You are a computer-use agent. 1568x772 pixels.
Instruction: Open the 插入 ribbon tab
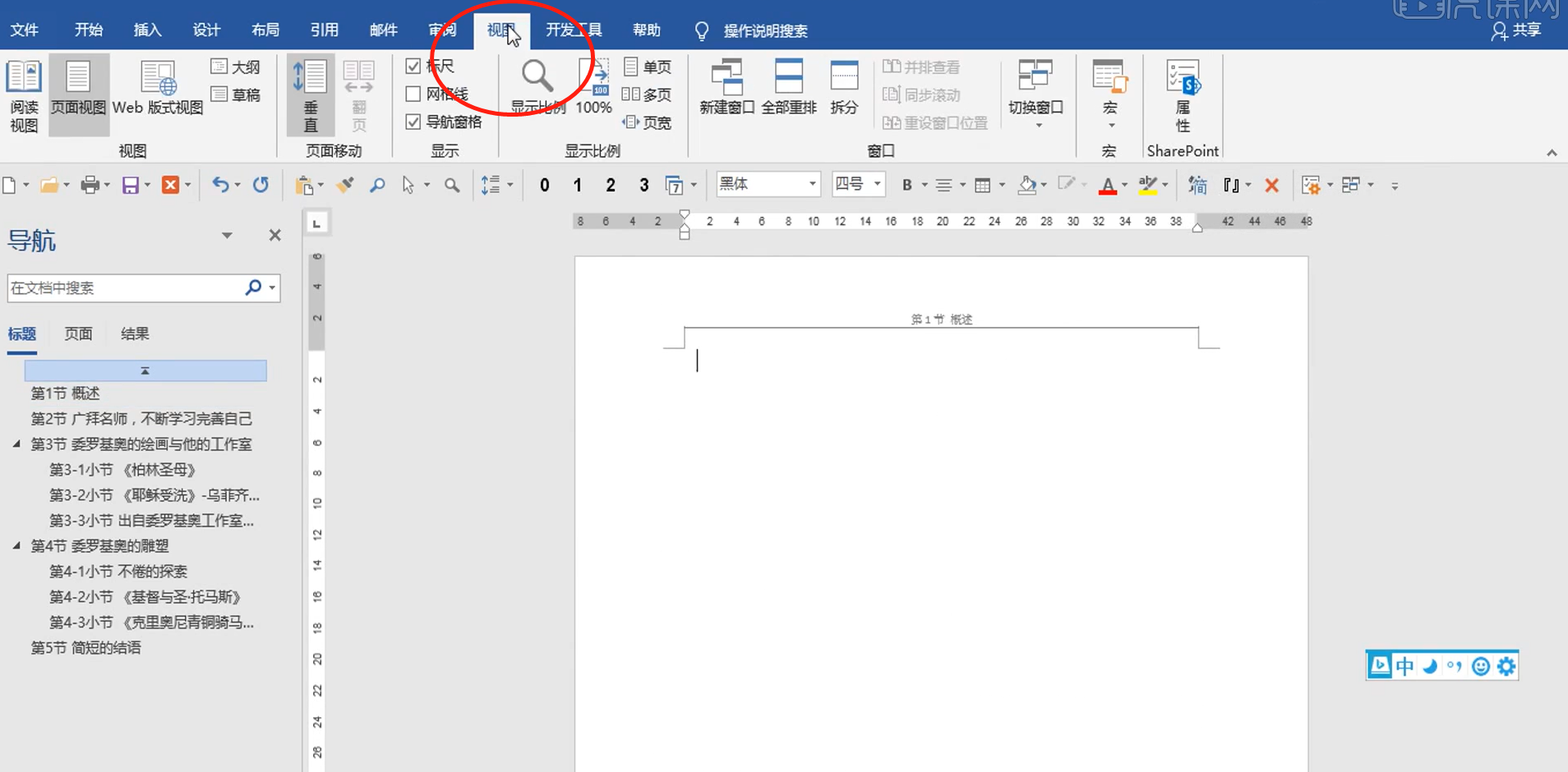coord(147,30)
